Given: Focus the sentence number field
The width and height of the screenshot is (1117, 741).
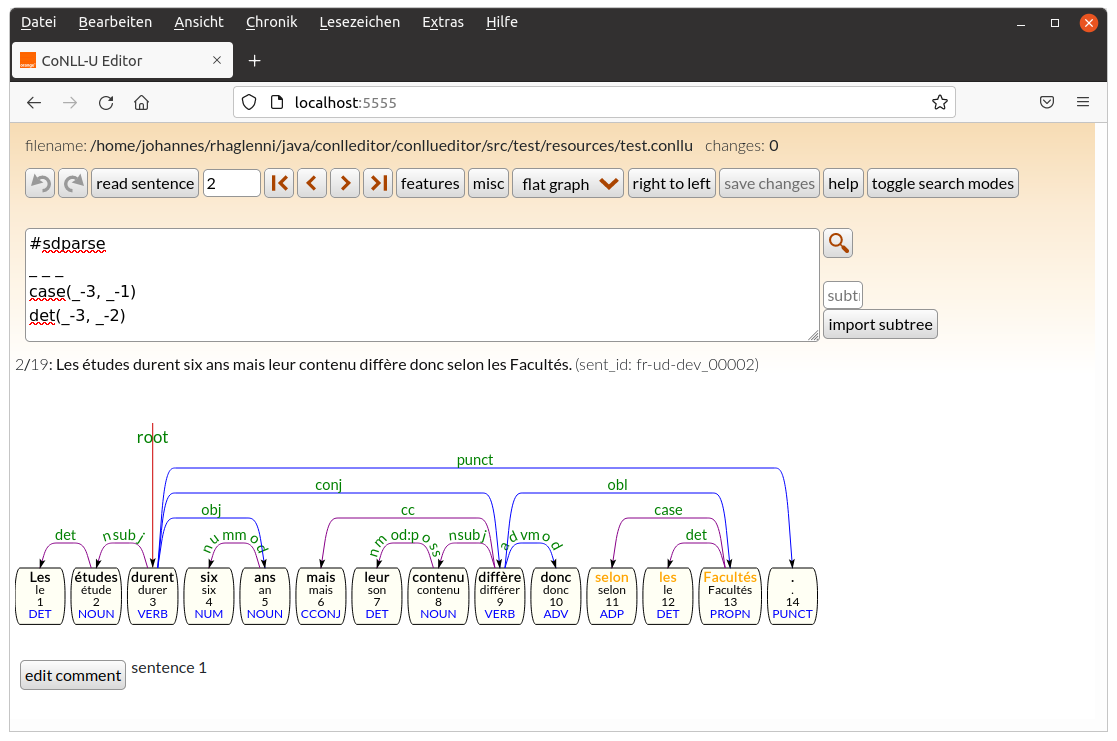Looking at the screenshot, I should pos(232,184).
